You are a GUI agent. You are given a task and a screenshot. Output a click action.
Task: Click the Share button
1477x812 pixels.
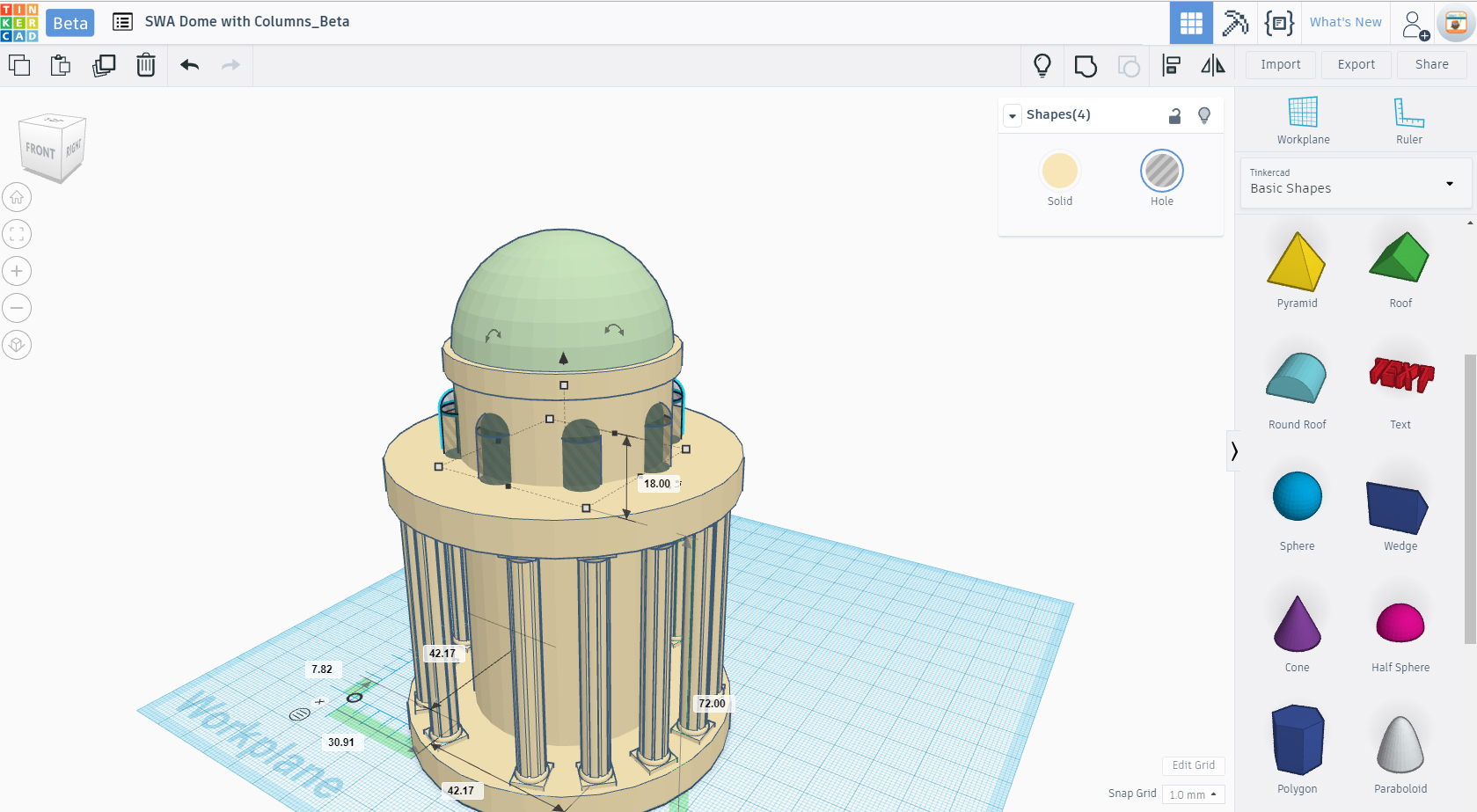pos(1431,65)
